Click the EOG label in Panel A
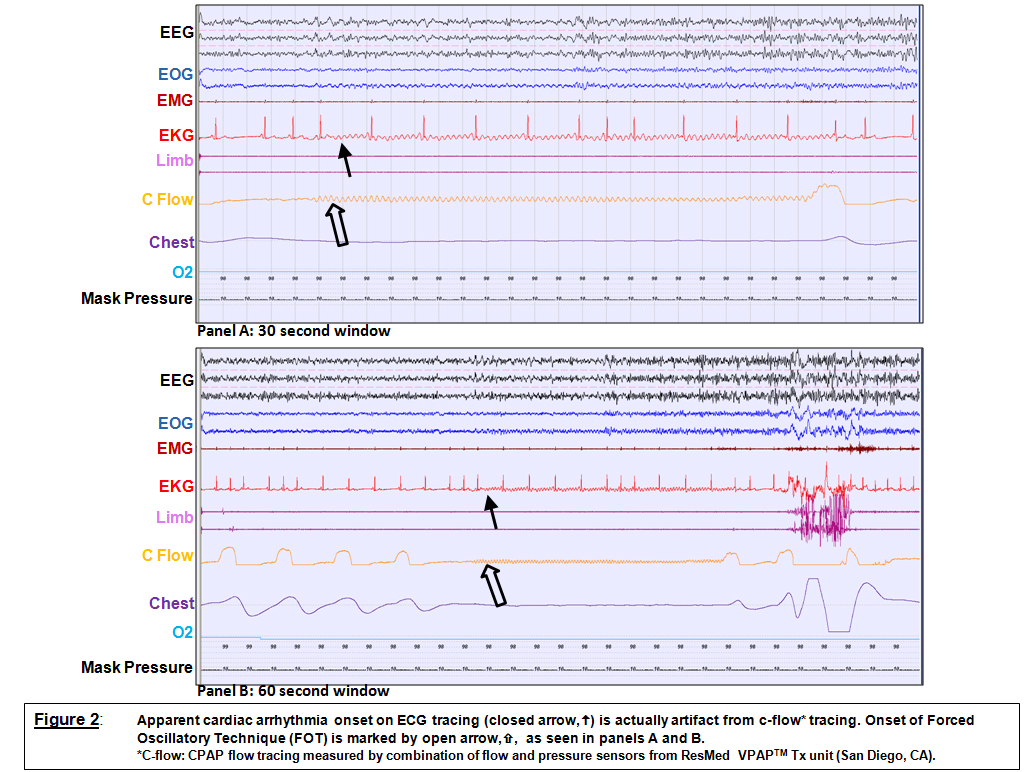1027x772 pixels. click(175, 74)
